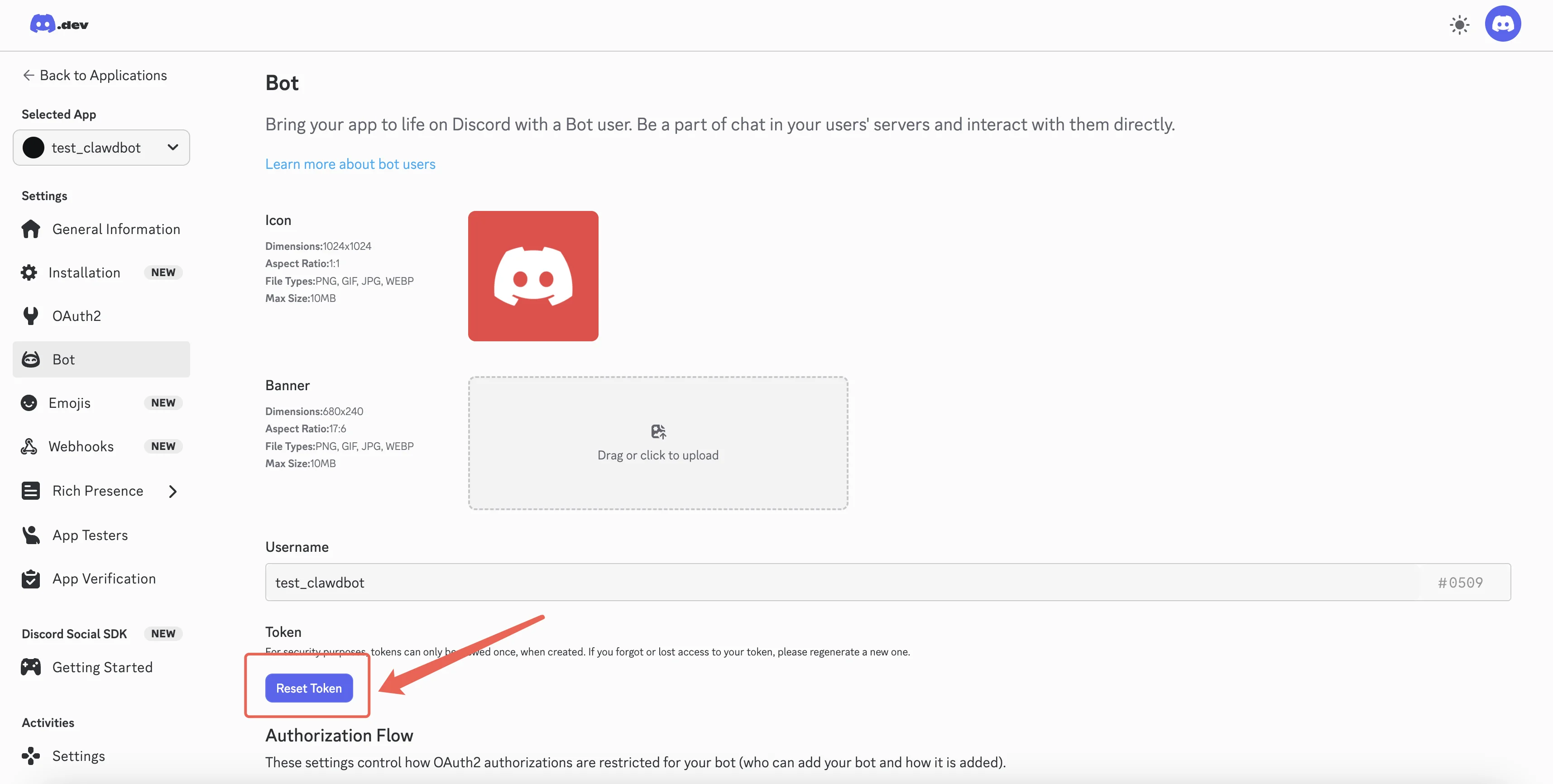Open the user profile avatar menu
The width and height of the screenshot is (1553, 784).
(1502, 24)
